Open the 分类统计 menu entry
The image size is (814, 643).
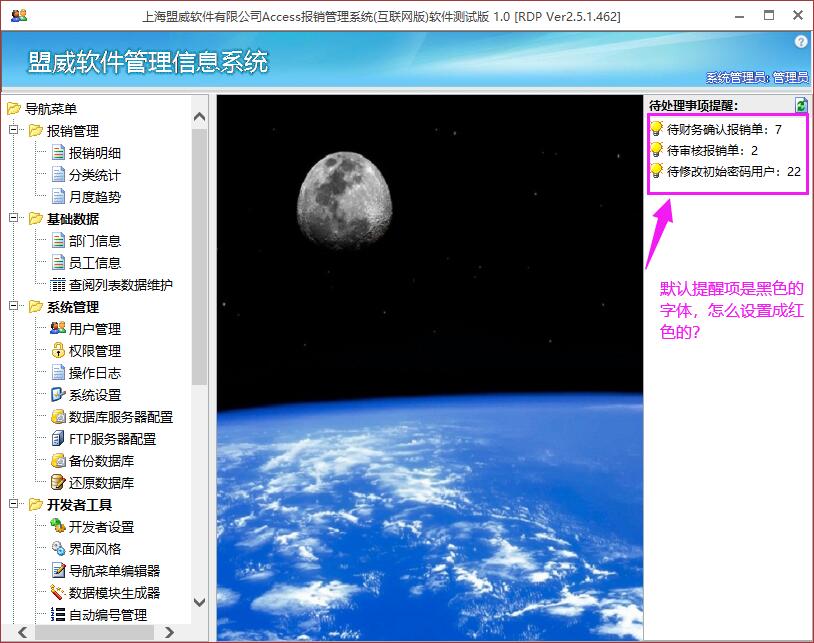tap(95, 175)
